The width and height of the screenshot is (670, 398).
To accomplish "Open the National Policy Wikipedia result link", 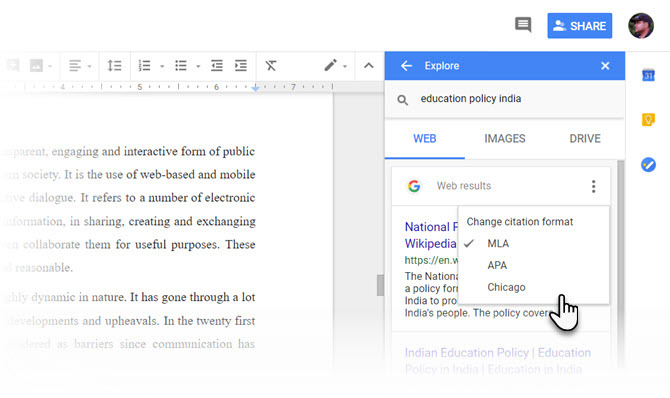I will 431,235.
